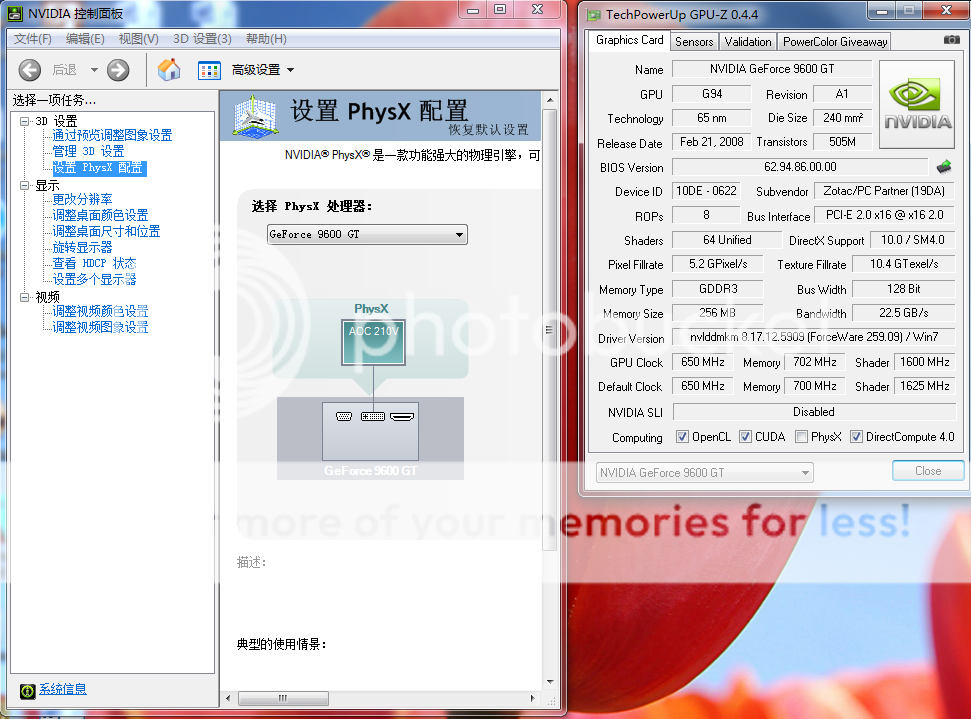Click the vertical scrollbar in PhysX panel
This screenshot has height=719, width=971.
(548, 330)
